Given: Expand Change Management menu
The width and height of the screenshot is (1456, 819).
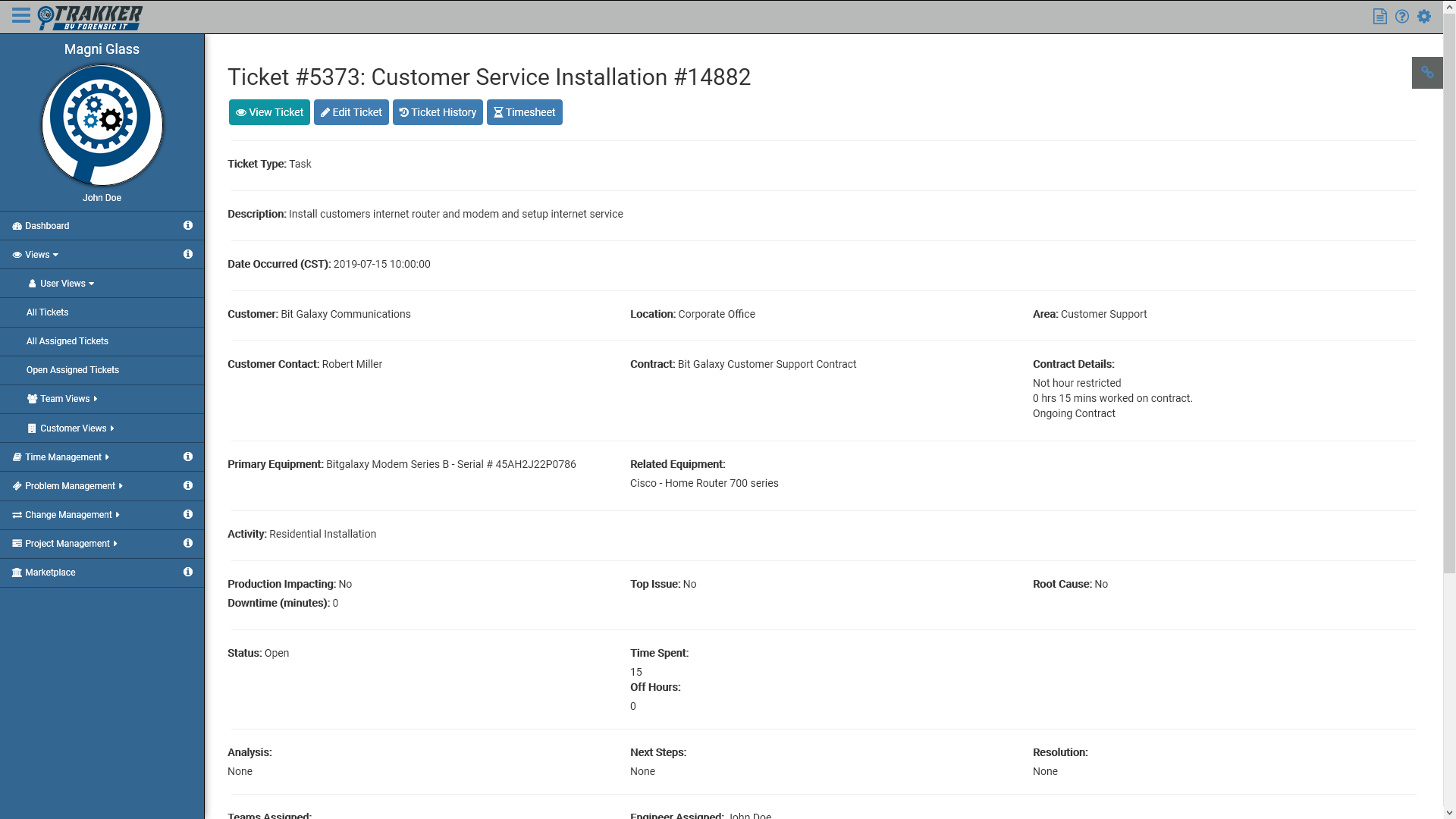Looking at the screenshot, I should pyautogui.click(x=71, y=515).
